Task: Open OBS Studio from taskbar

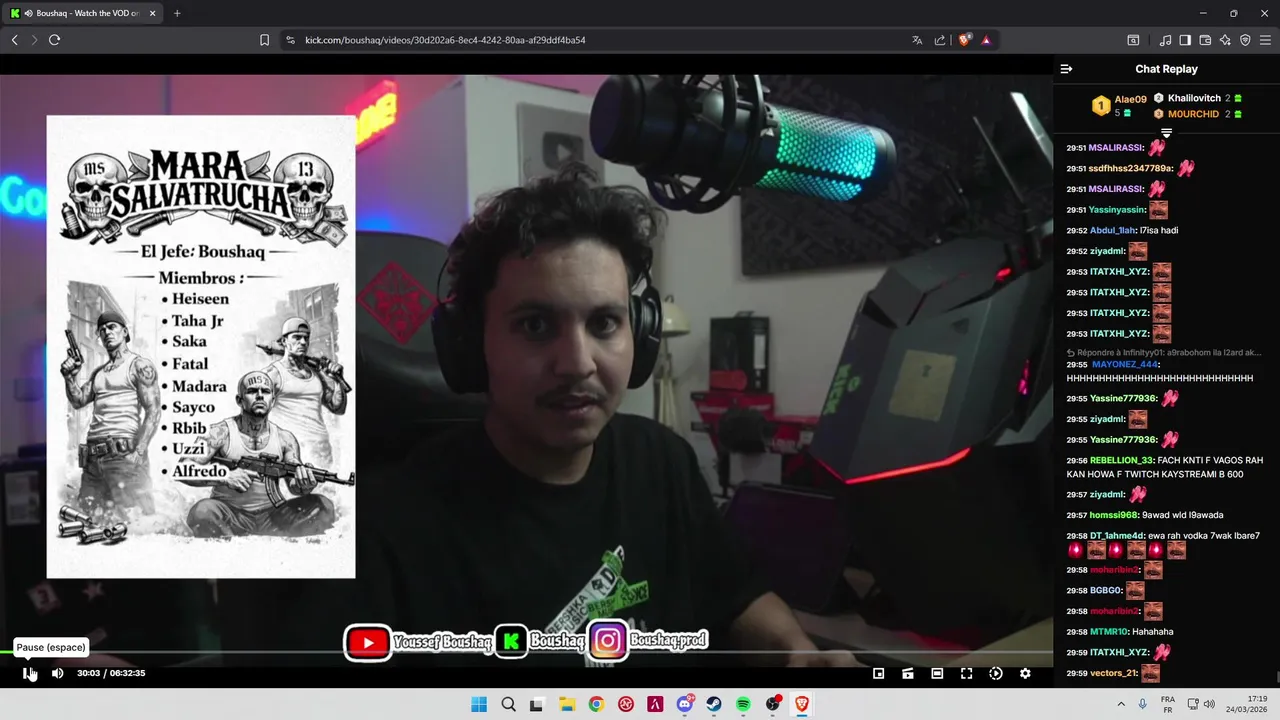Action: tap(773, 704)
